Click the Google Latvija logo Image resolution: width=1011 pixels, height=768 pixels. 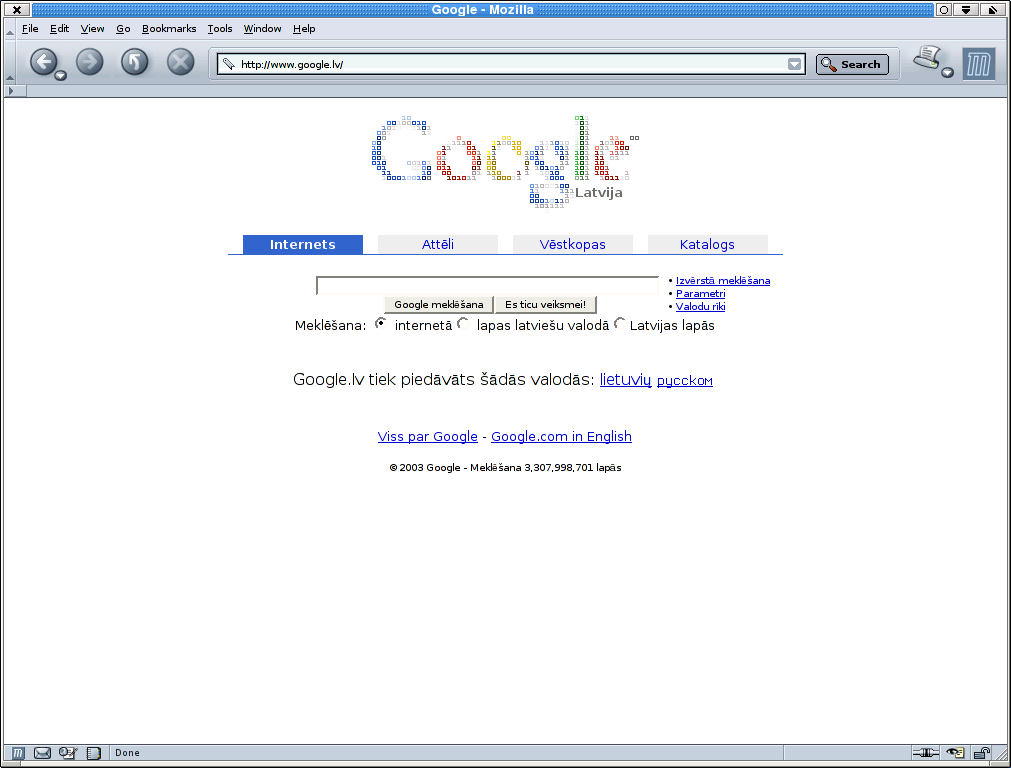click(506, 161)
